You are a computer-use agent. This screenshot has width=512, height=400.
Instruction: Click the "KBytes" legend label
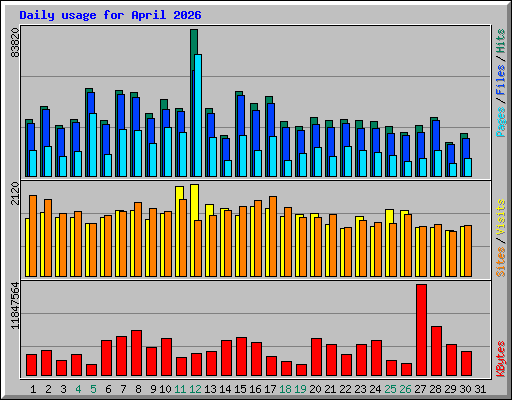[x=500, y=359]
